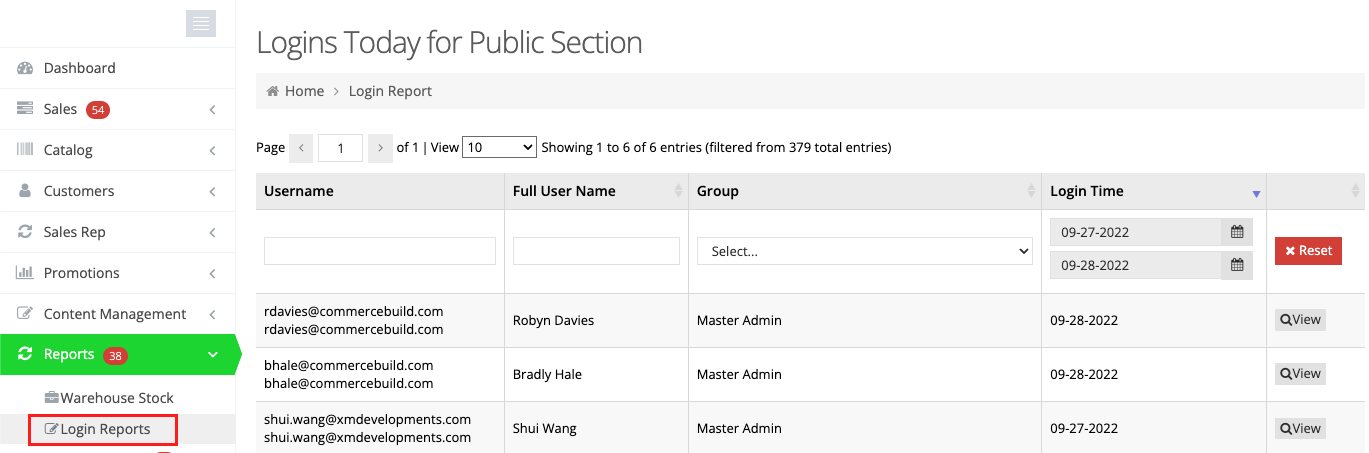Image resolution: width=1369 pixels, height=453 pixels.
Task: Open the Group filter Select dropdown
Action: click(864, 252)
